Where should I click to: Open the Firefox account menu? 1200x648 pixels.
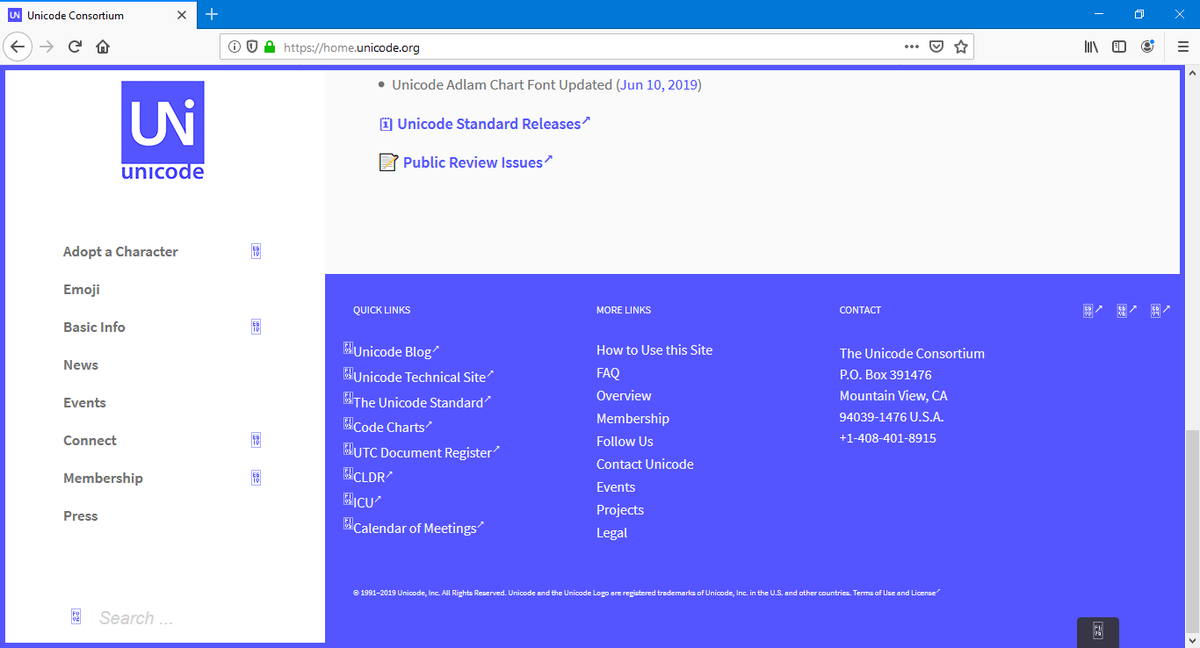pos(1148,47)
